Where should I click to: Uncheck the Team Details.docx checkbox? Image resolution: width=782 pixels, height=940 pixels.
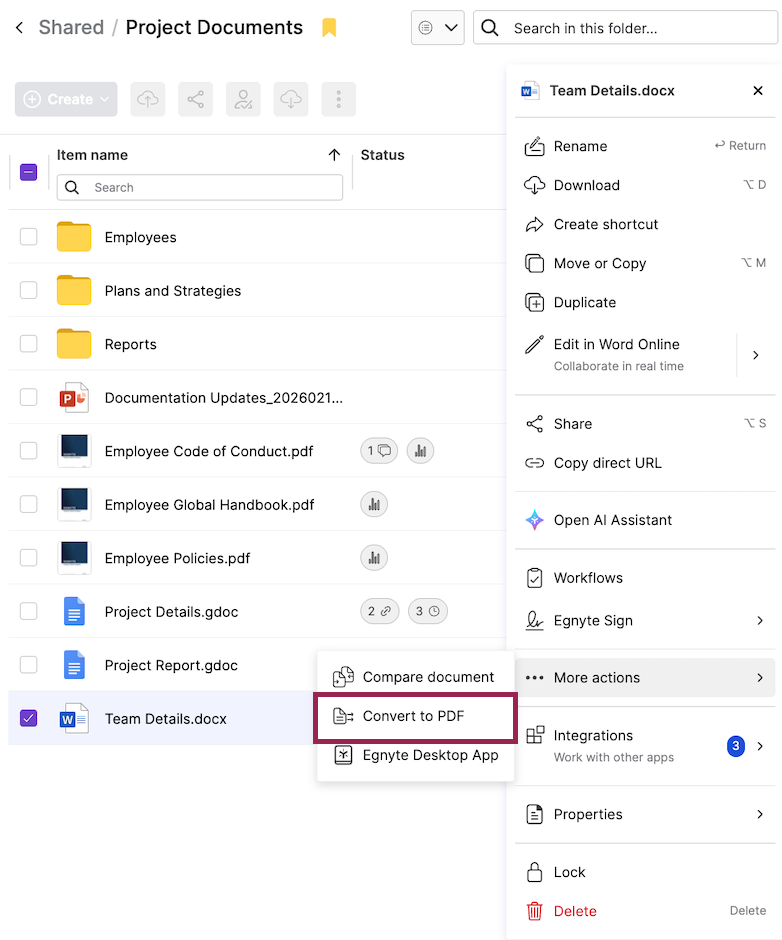click(29, 718)
